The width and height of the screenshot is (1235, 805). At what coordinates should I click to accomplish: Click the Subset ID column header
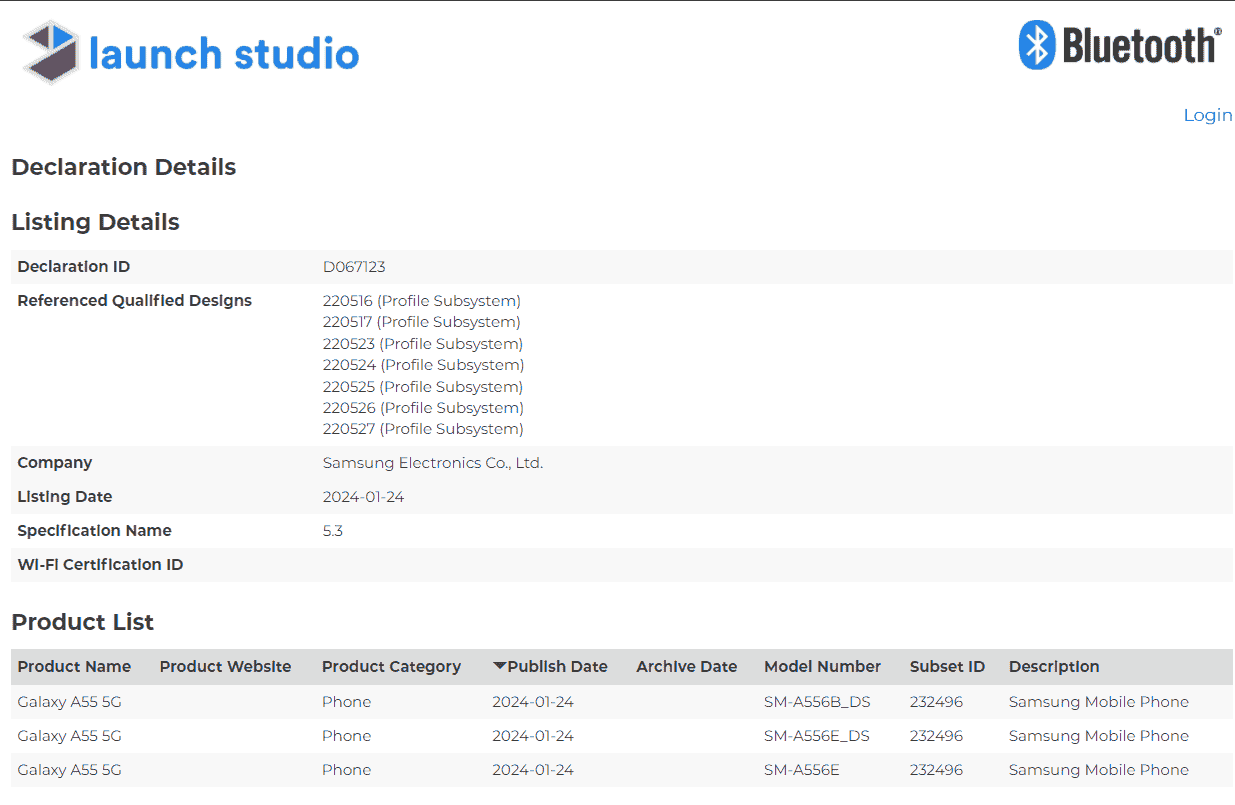coord(946,667)
